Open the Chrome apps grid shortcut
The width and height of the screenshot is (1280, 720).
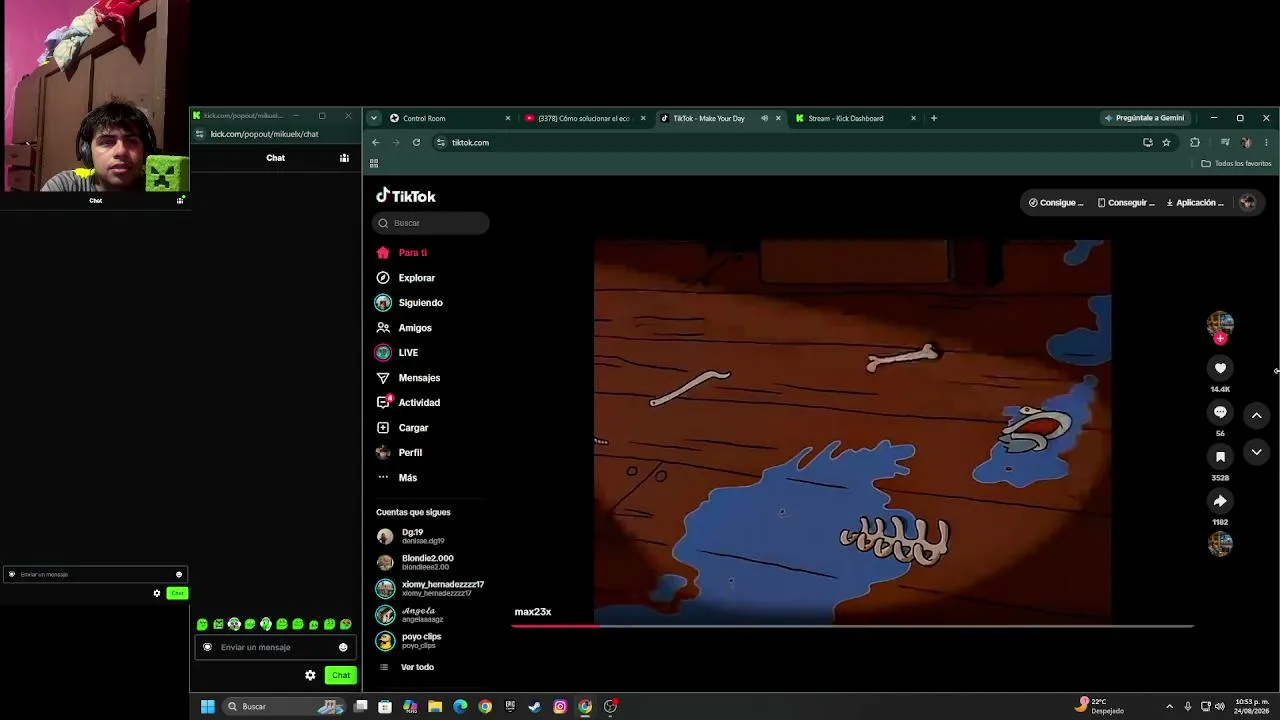point(374,163)
